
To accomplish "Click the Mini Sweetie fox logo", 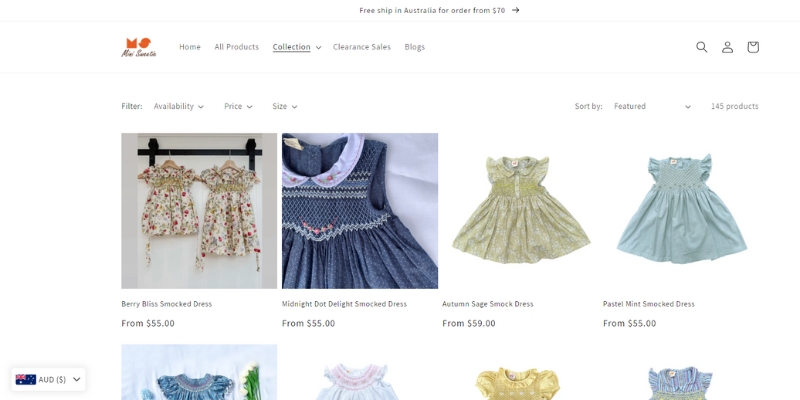I will click(139, 47).
